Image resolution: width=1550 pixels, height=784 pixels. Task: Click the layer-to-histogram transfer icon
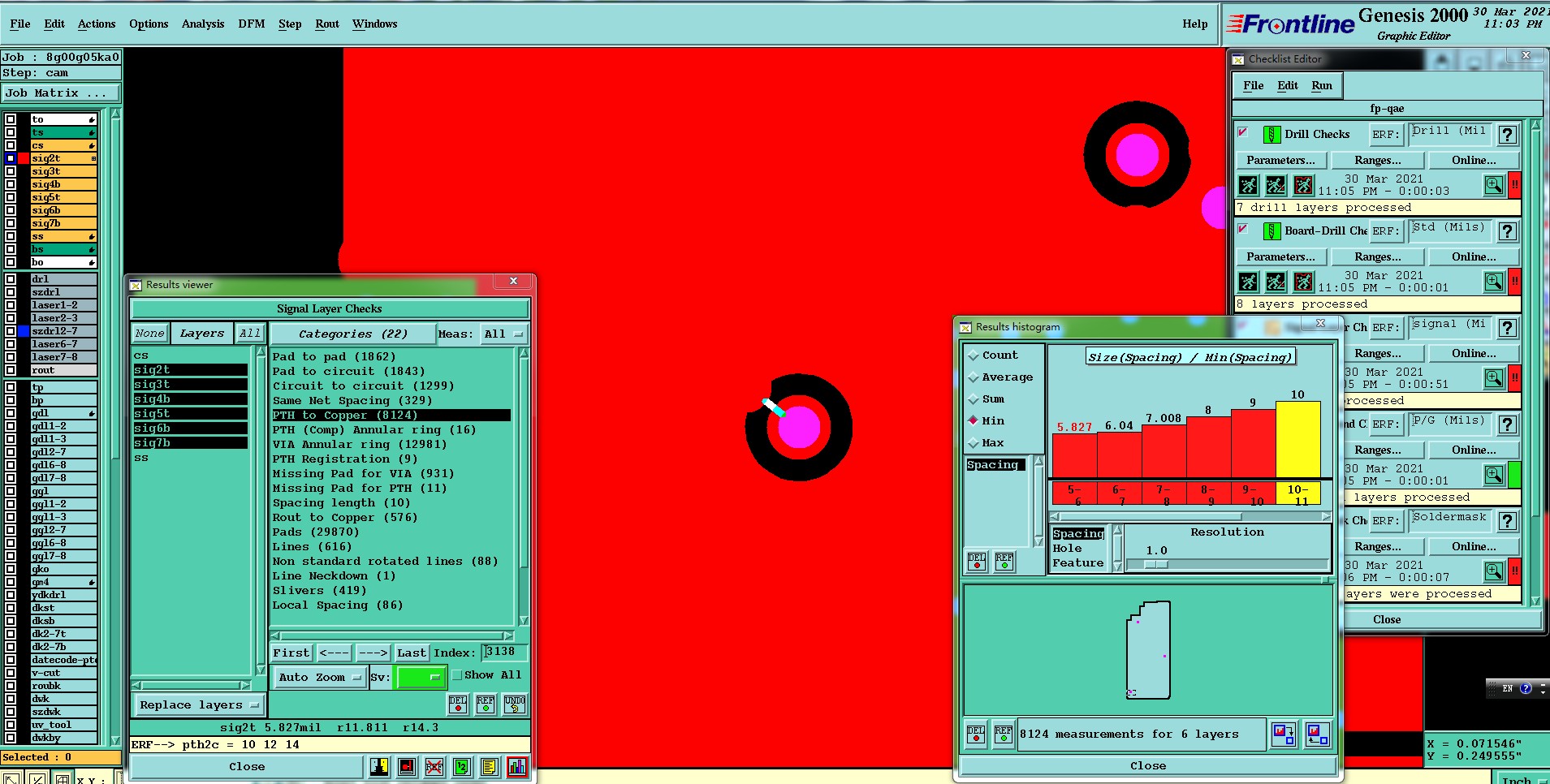1318,734
